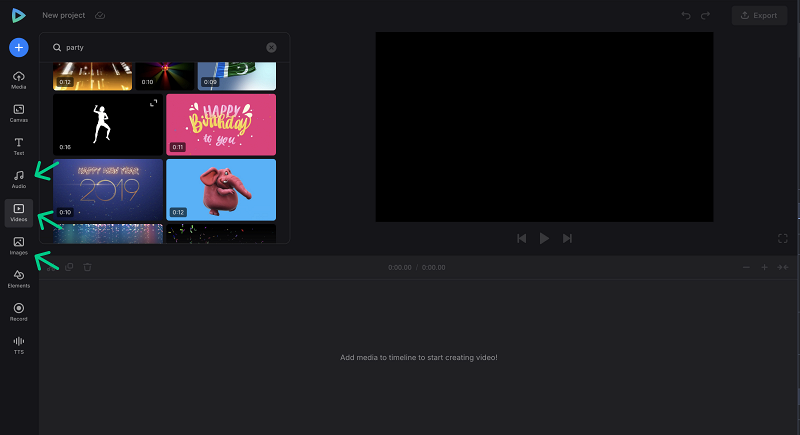Select the colorful bokeh glitter video
This screenshot has width=800, height=435.
click(108, 234)
